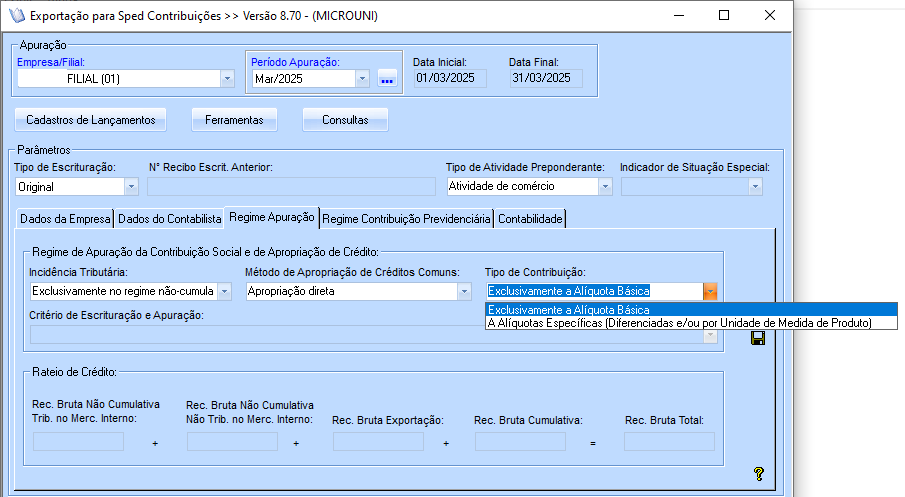This screenshot has height=497, width=905.
Task: Click the 'Período Apuração:' label
Action: (x=296, y=62)
